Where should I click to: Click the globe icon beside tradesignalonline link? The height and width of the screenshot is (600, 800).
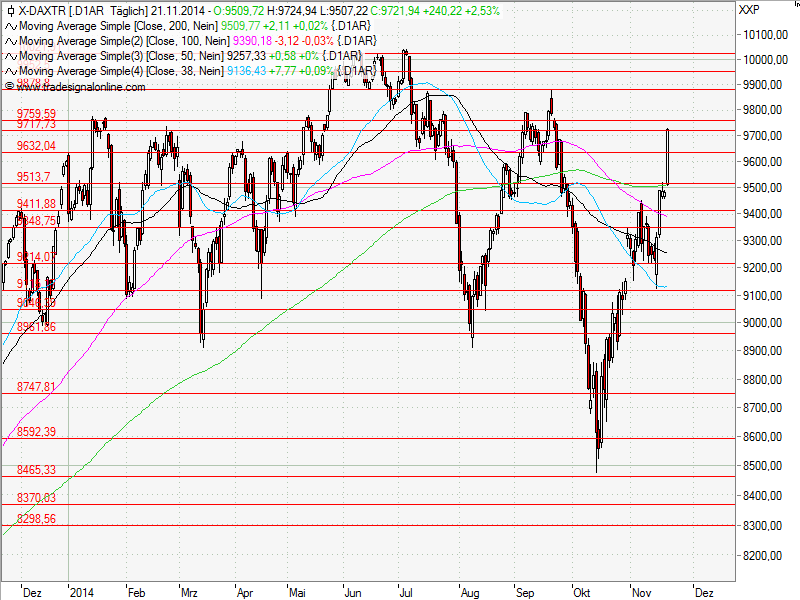[x=10, y=85]
